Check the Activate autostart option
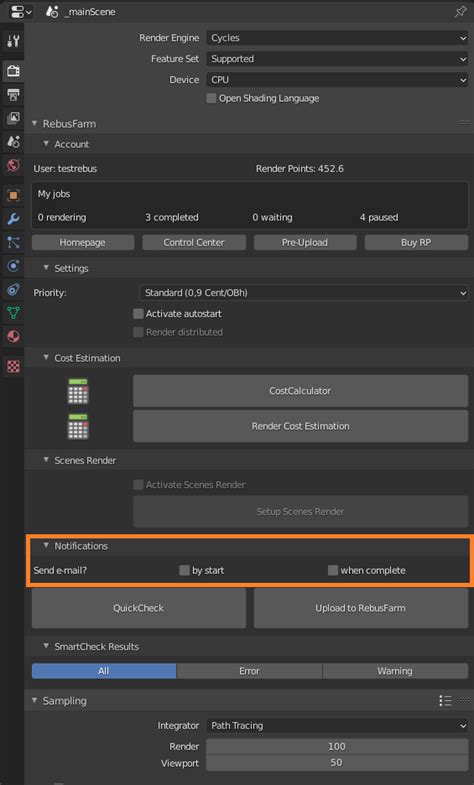 point(138,314)
